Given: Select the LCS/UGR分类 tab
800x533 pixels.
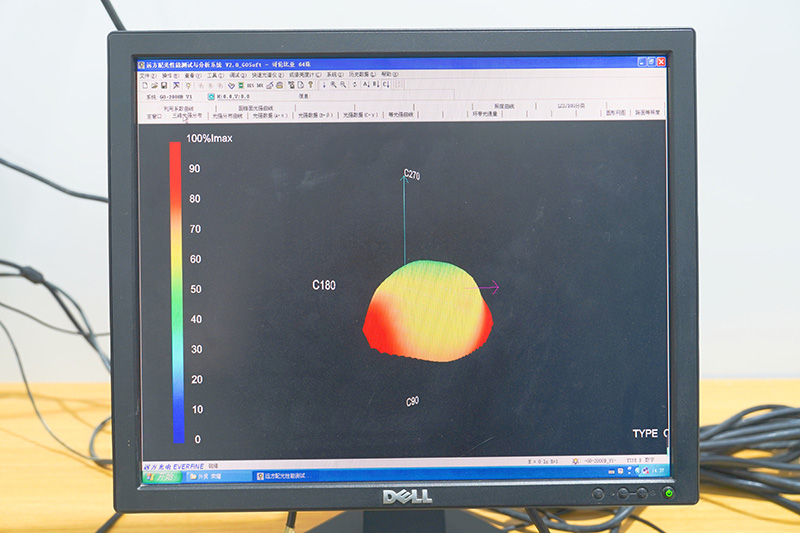Looking at the screenshot, I should pyautogui.click(x=571, y=106).
